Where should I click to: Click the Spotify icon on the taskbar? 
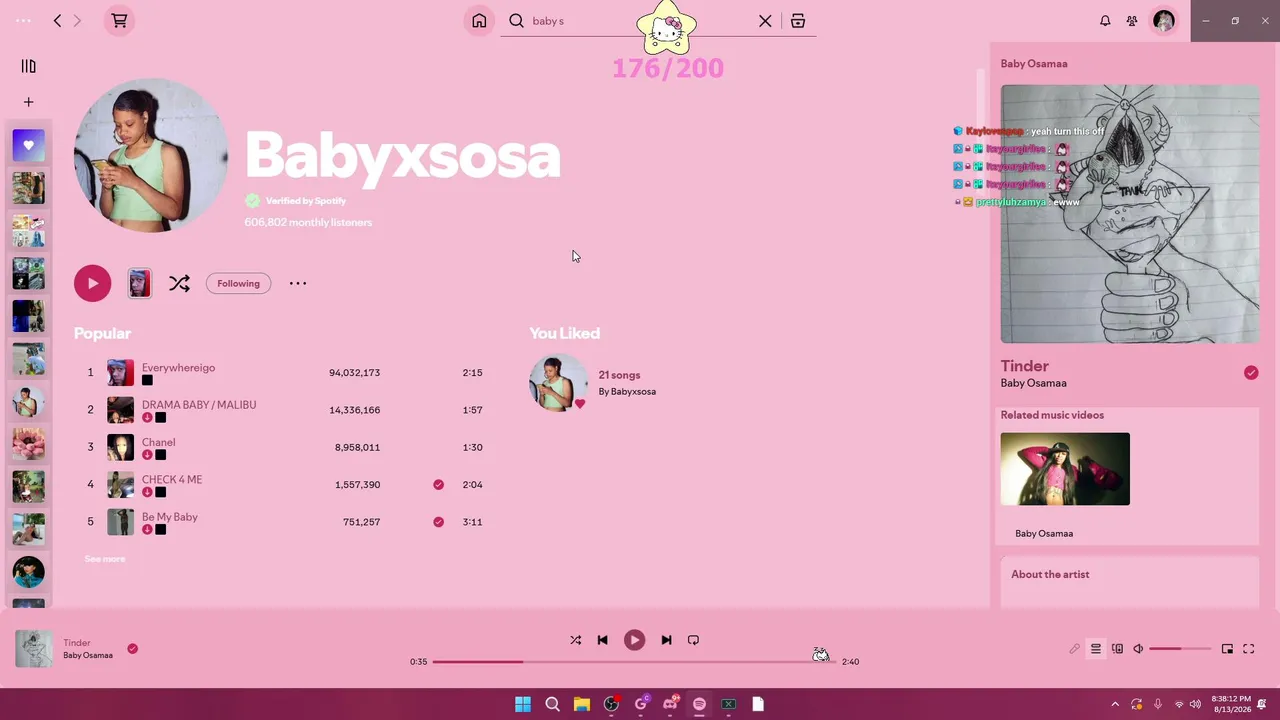(x=699, y=704)
